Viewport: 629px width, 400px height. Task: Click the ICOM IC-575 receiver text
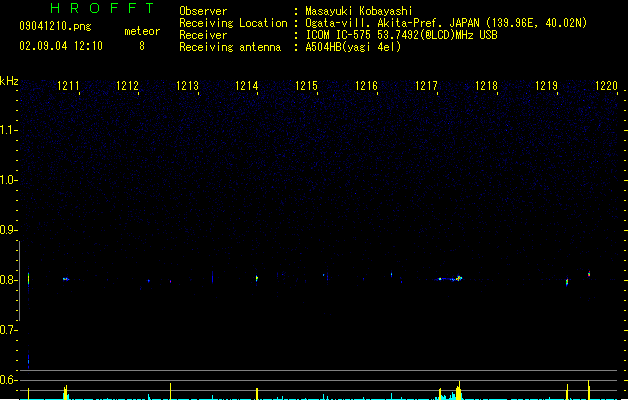(401, 35)
